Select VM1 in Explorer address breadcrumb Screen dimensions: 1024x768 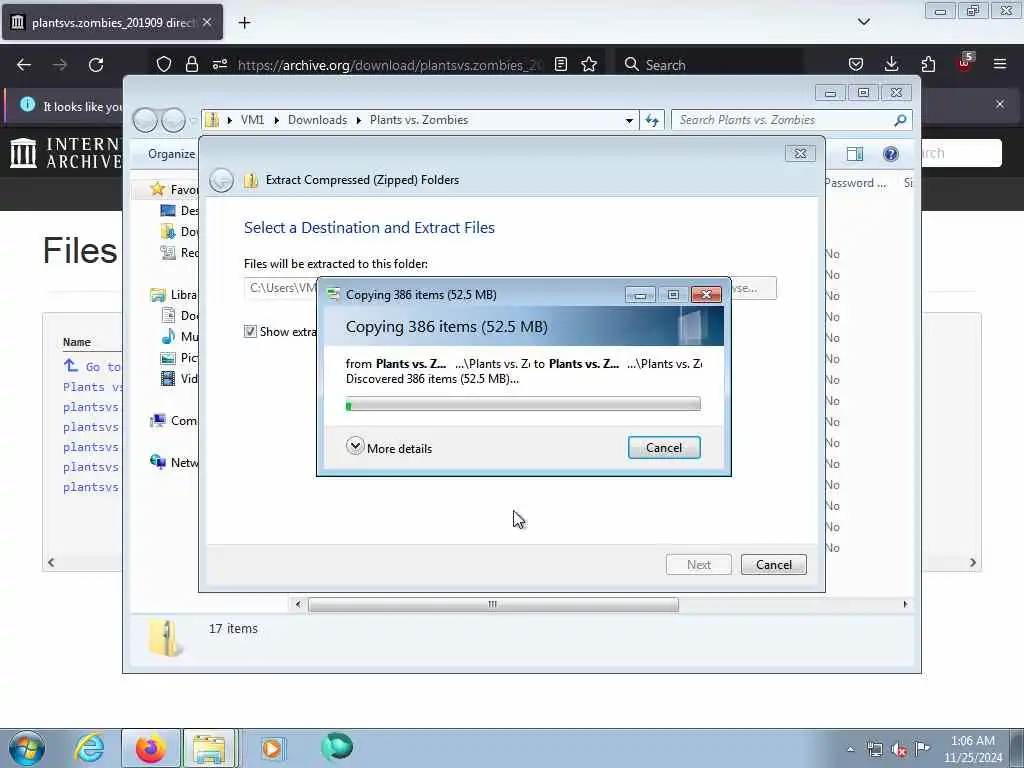tap(252, 120)
